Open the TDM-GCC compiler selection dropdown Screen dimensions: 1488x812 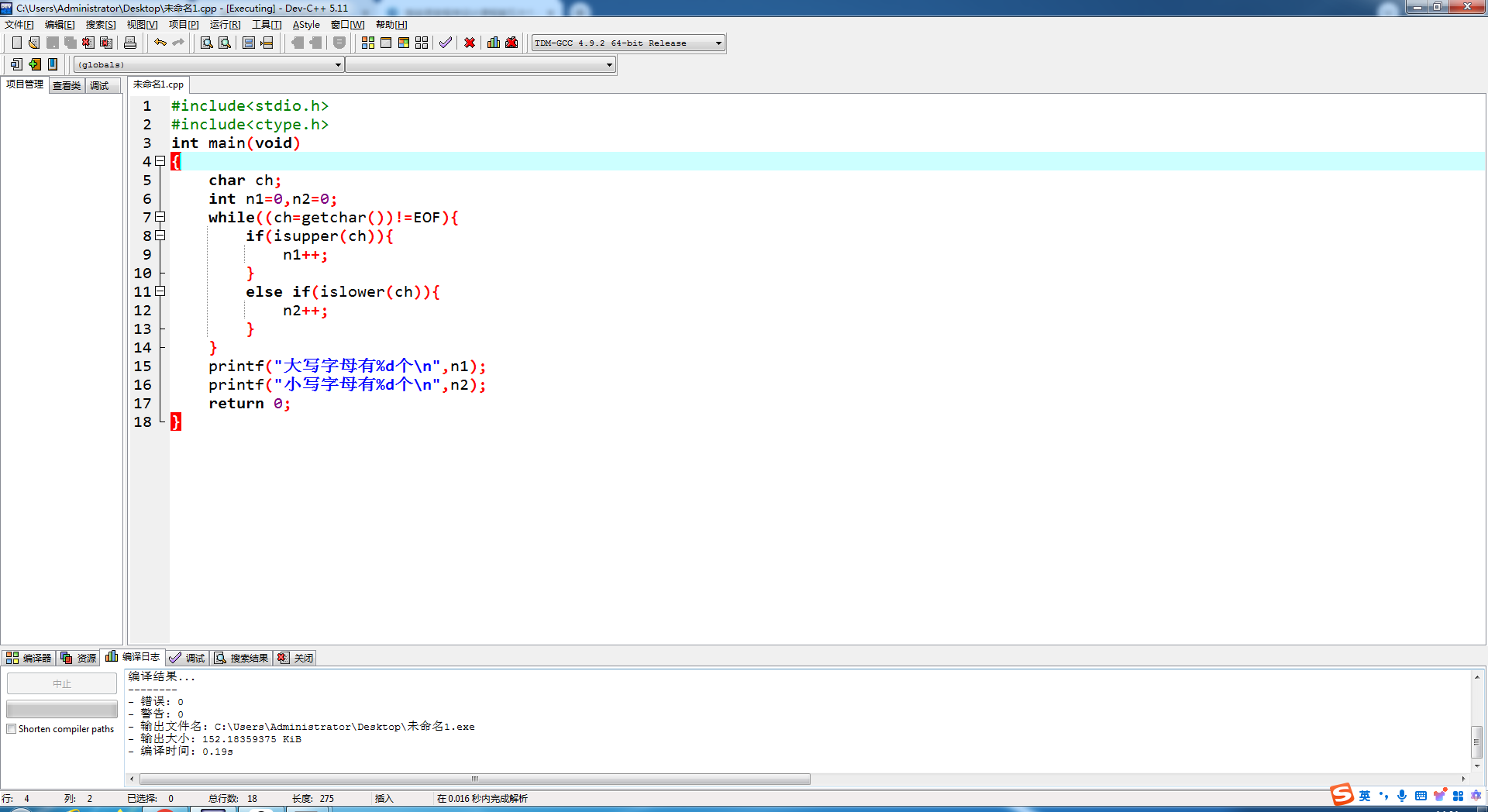(x=629, y=43)
